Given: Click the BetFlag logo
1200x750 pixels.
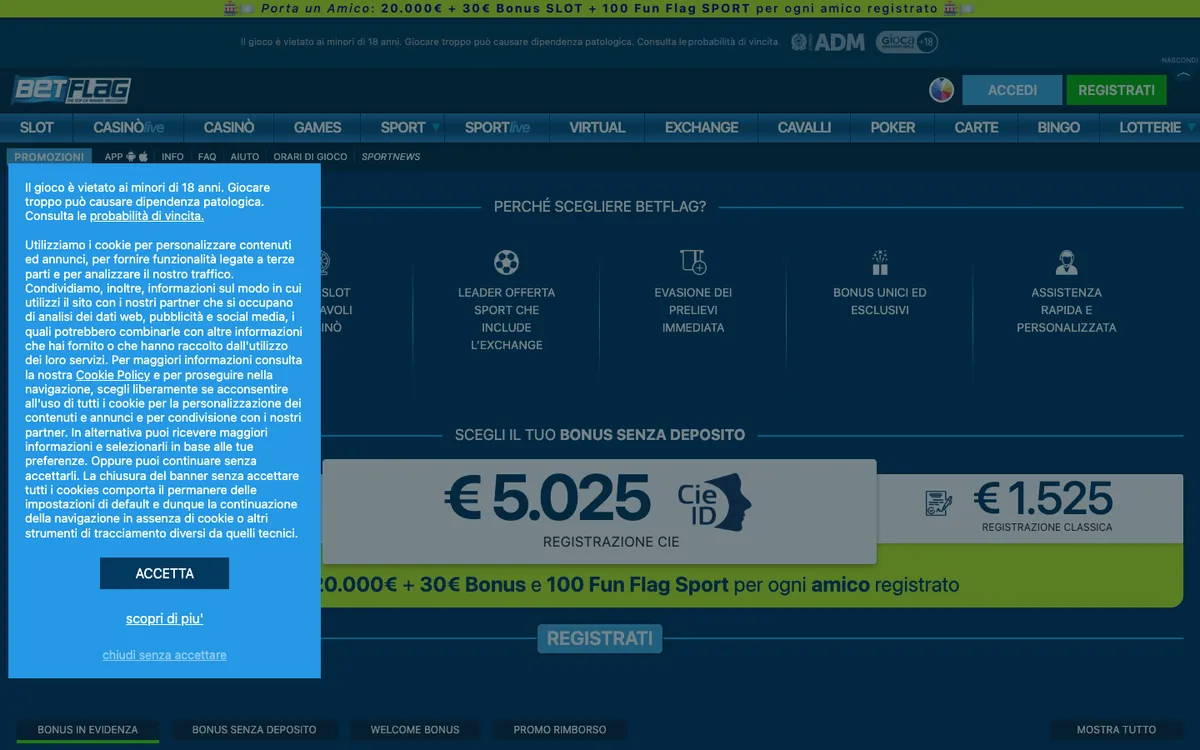Looking at the screenshot, I should 71,90.
